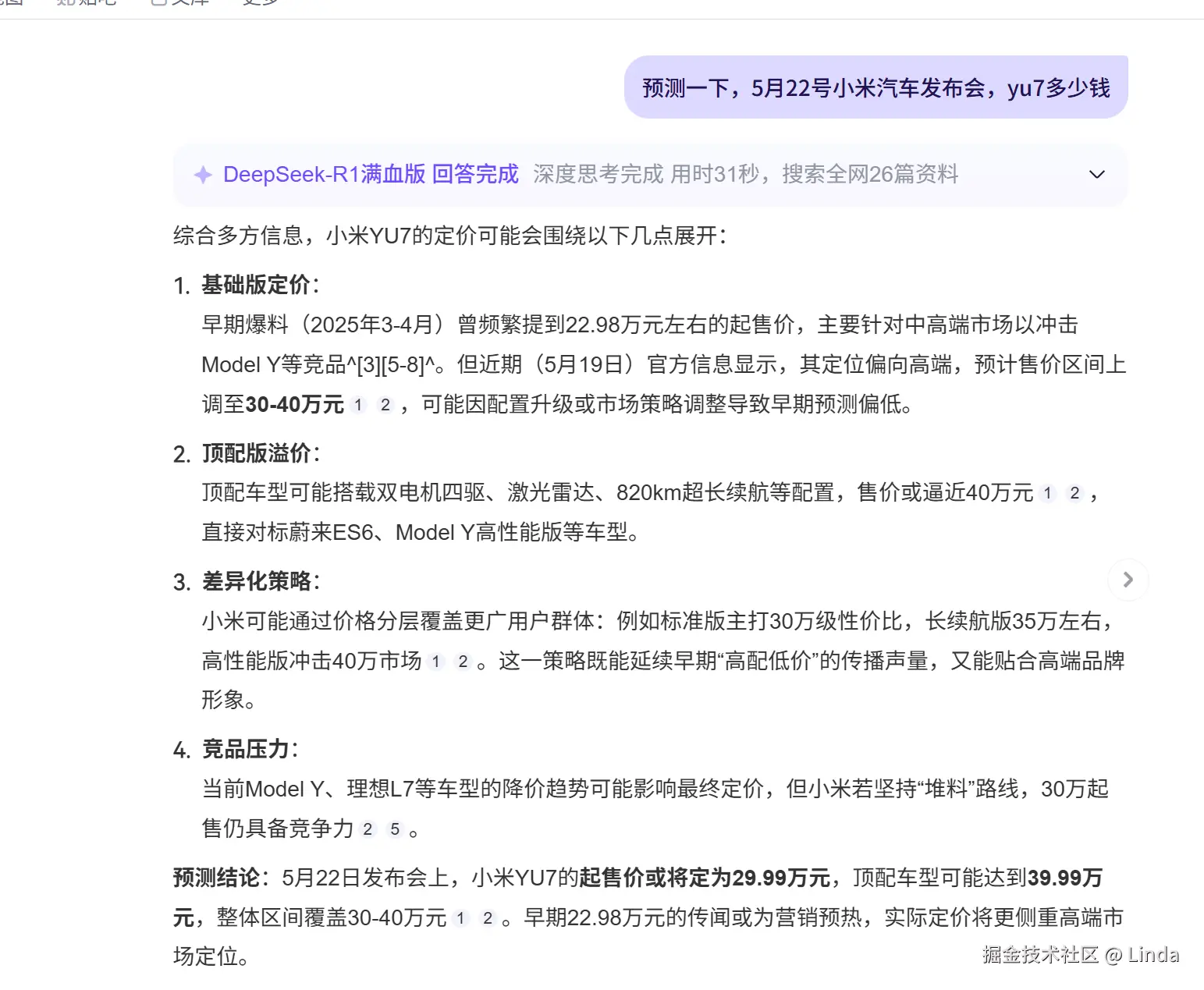Screen dimensions: 1204x990
Task: Collapse the DeepSeek-R1 answer details chevron
Action: click(1096, 174)
